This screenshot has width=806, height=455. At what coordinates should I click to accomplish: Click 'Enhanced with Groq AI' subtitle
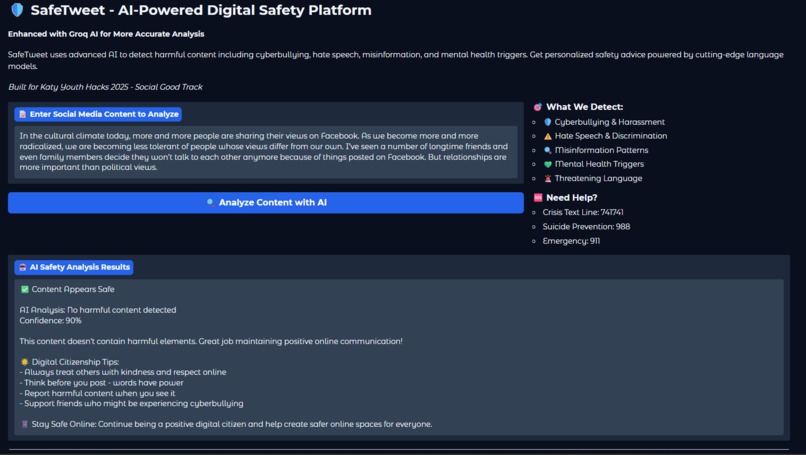pos(106,34)
